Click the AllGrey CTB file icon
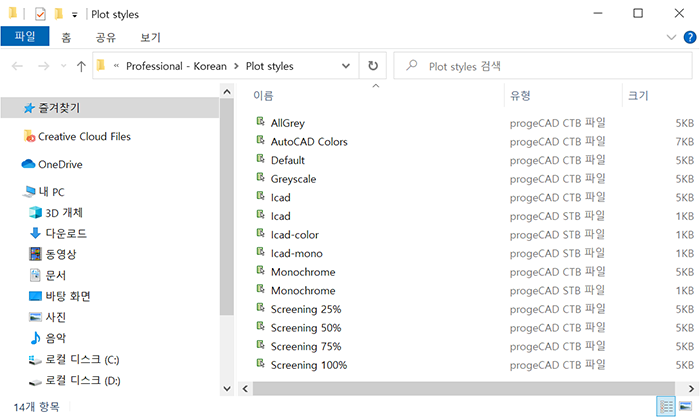 (260, 122)
